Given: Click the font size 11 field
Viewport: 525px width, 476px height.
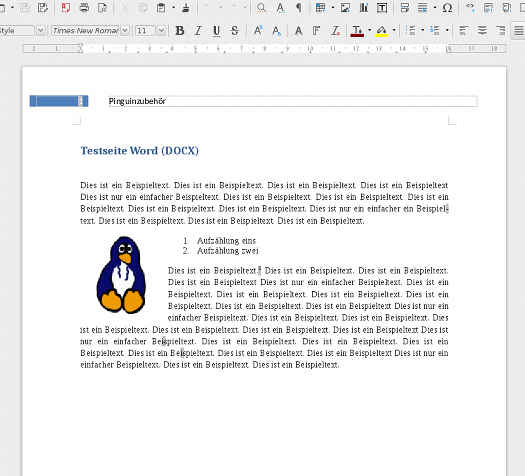Looking at the screenshot, I should pos(146,31).
